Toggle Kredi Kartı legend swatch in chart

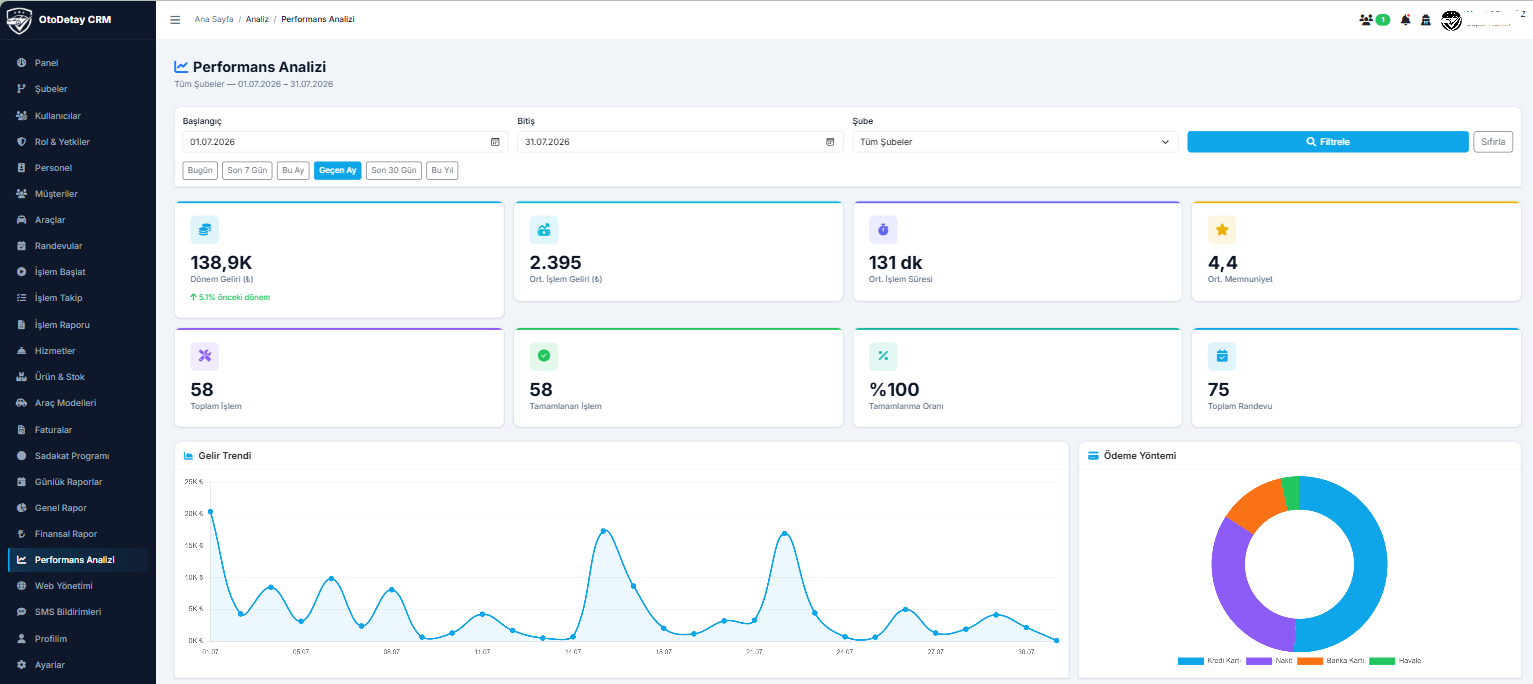(x=1191, y=661)
